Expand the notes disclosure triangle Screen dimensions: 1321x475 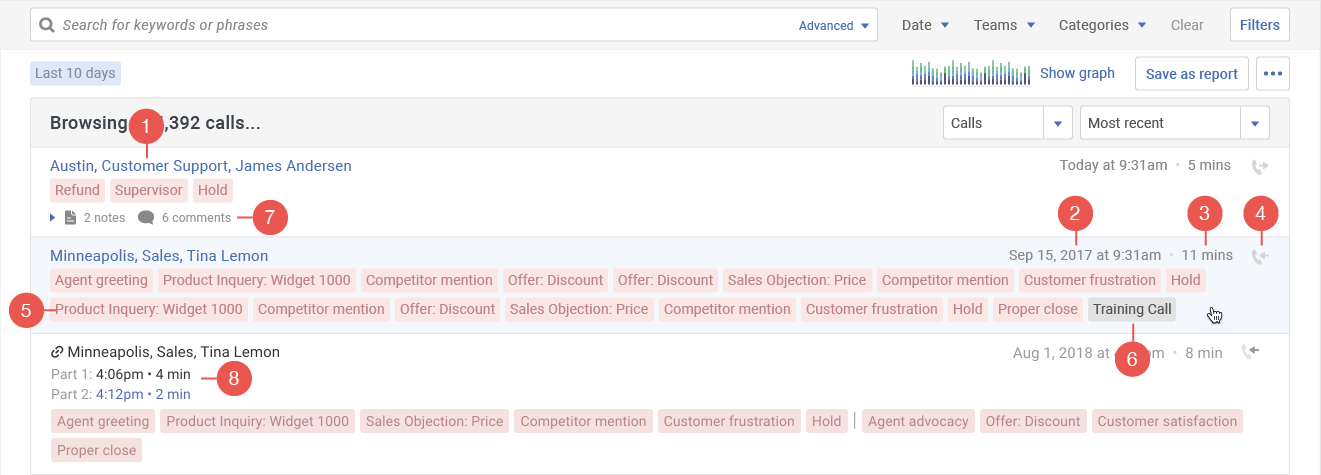tap(53, 218)
